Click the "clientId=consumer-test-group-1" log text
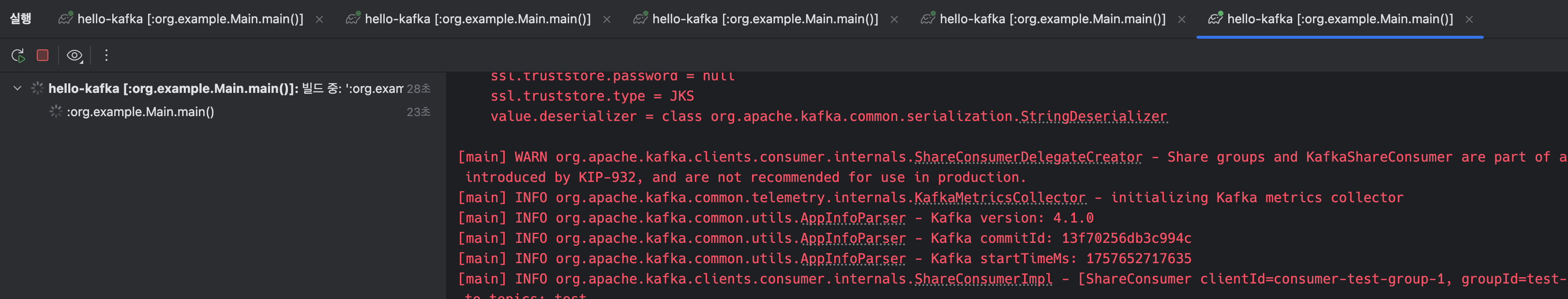 click(1327, 279)
